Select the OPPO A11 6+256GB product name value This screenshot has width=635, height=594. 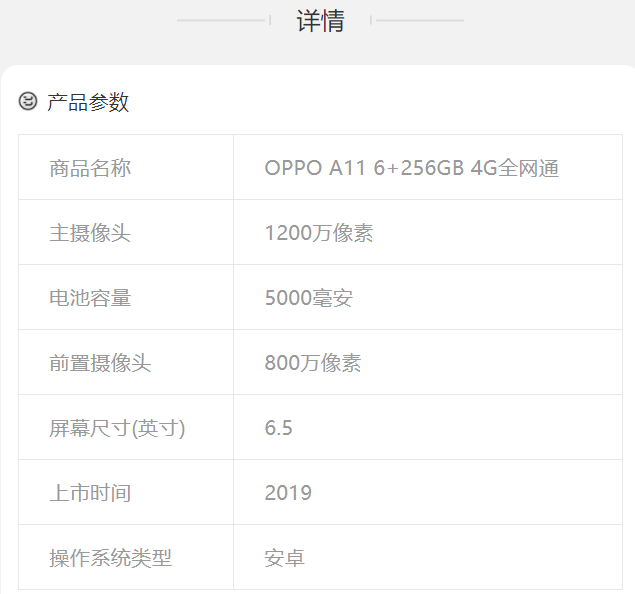[411, 168]
